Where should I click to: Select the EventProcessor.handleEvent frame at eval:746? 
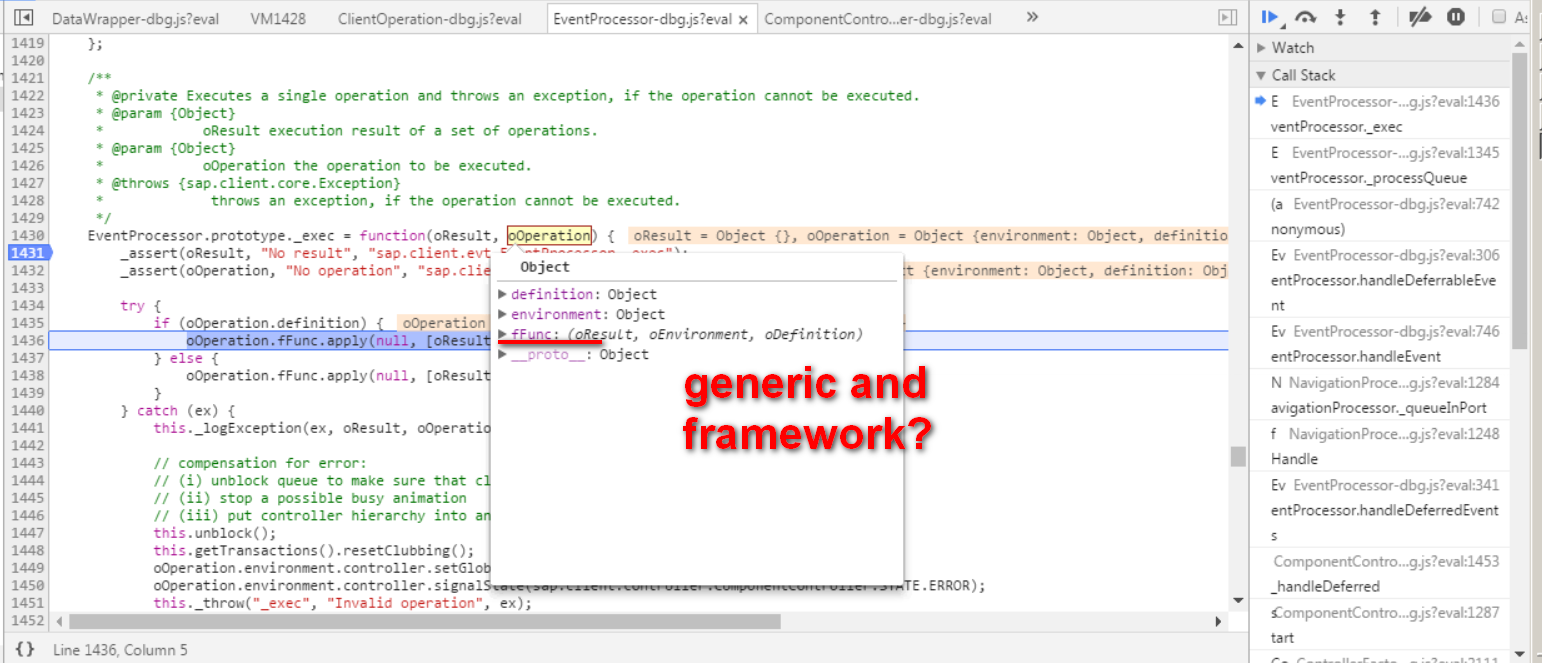[x=1379, y=344]
